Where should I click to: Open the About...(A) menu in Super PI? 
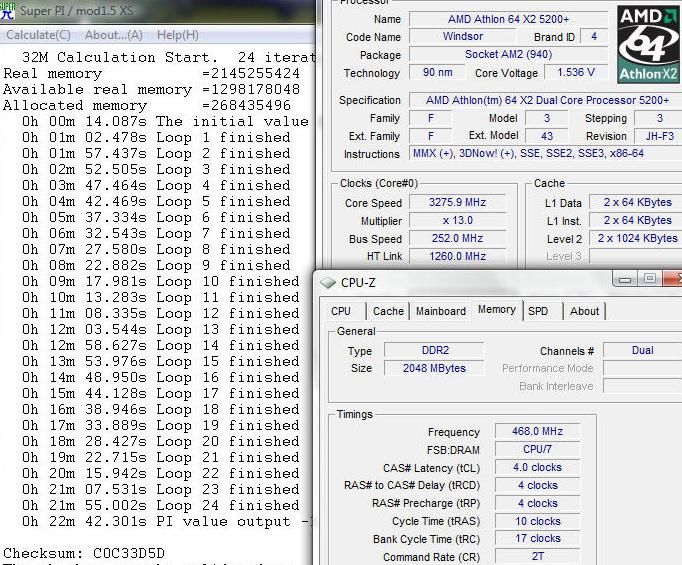tap(114, 35)
